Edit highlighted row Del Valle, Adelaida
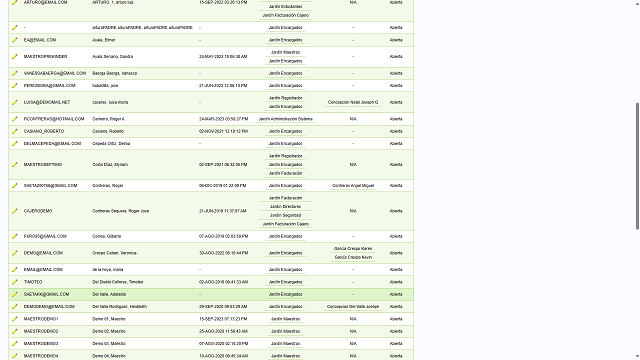The height and width of the screenshot is (360, 640). coord(15,294)
